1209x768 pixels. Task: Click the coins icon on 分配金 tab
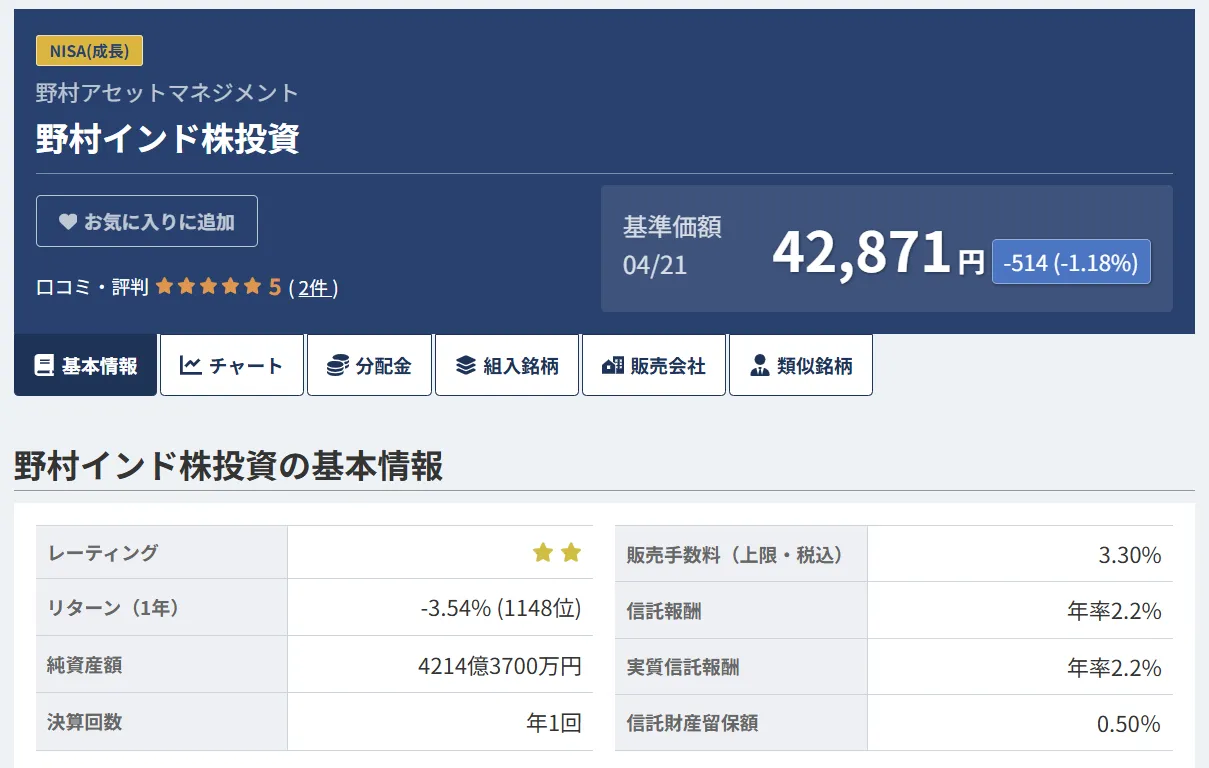coord(337,366)
